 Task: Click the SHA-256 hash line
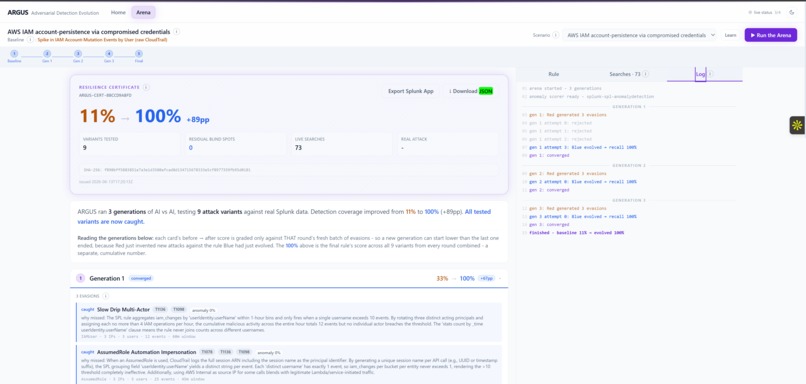[x=288, y=170]
